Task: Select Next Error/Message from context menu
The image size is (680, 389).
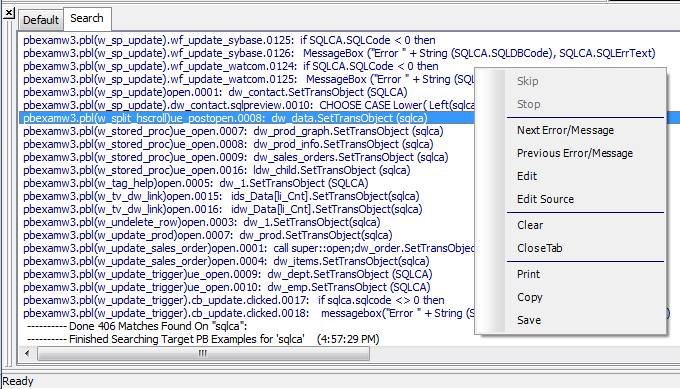Action: tap(565, 130)
